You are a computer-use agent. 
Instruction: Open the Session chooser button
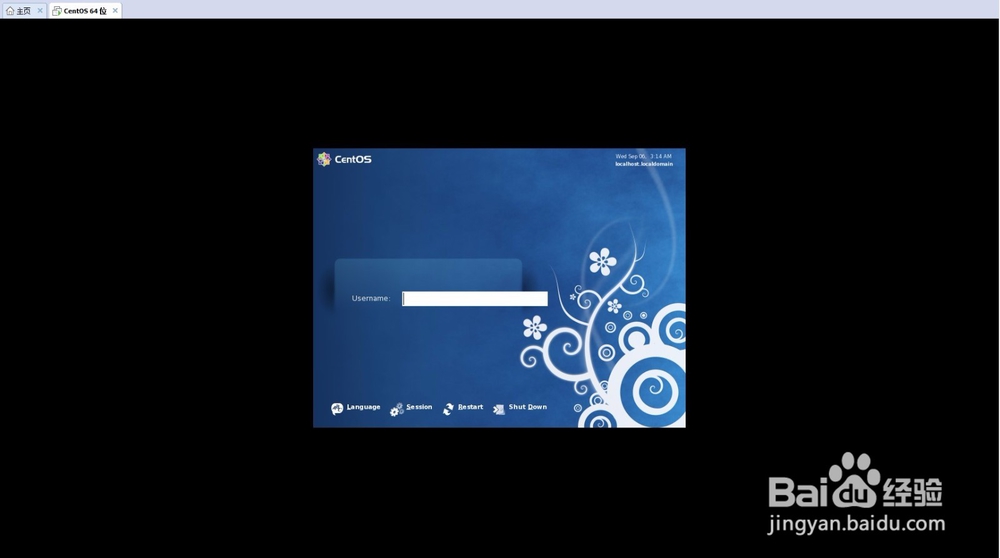click(411, 408)
